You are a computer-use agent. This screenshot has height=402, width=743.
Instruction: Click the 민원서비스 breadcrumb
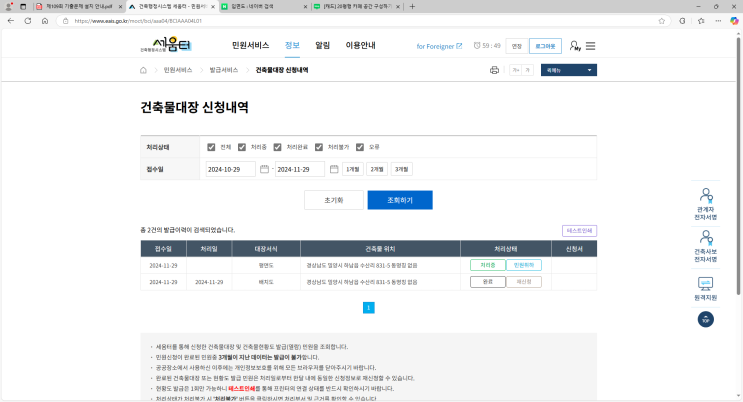click(178, 70)
